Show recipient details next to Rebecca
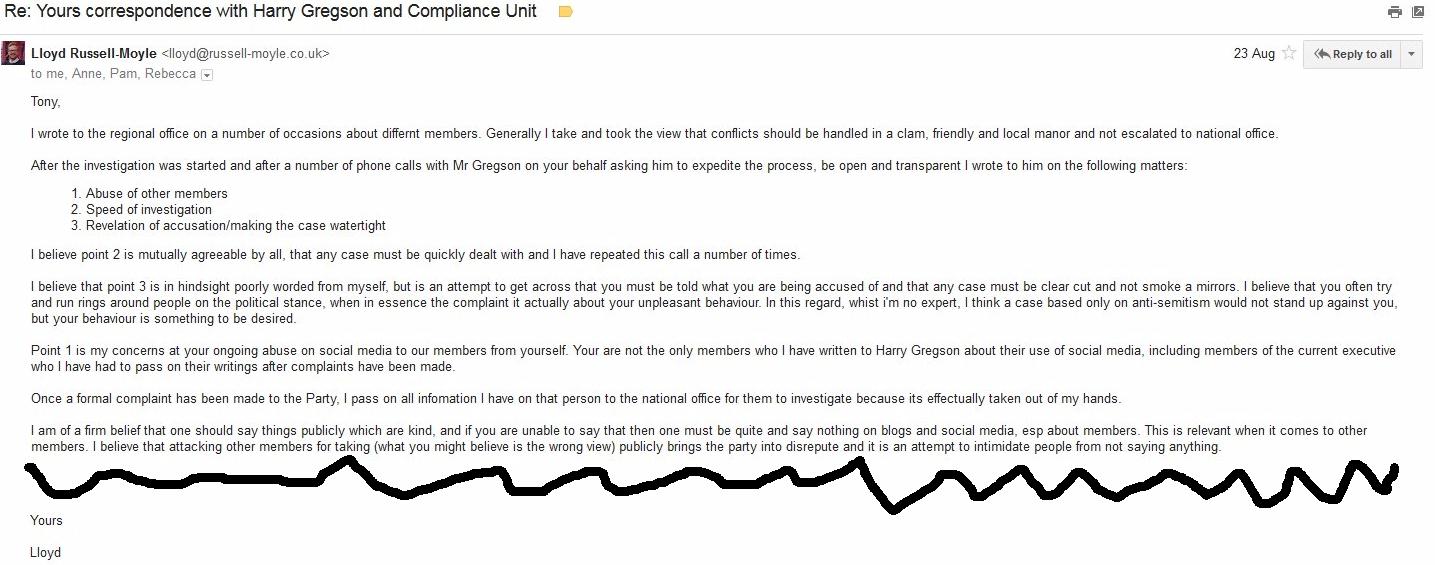The image size is (1435, 565). point(207,75)
